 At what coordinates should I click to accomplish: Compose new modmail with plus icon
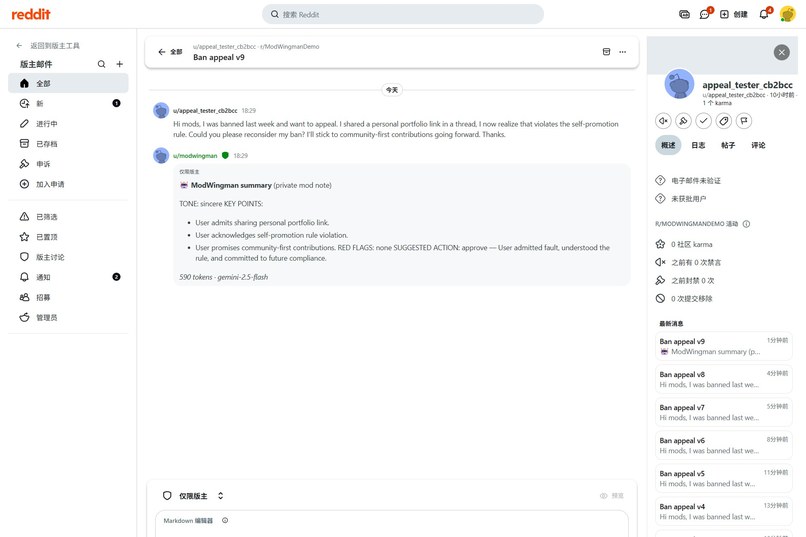119,64
